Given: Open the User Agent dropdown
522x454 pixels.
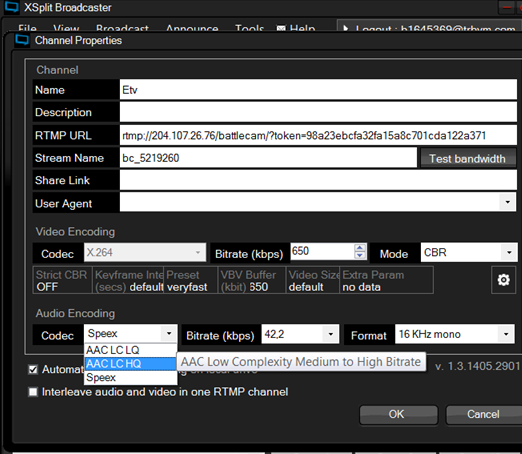Looking at the screenshot, I should pyautogui.click(x=507, y=202).
